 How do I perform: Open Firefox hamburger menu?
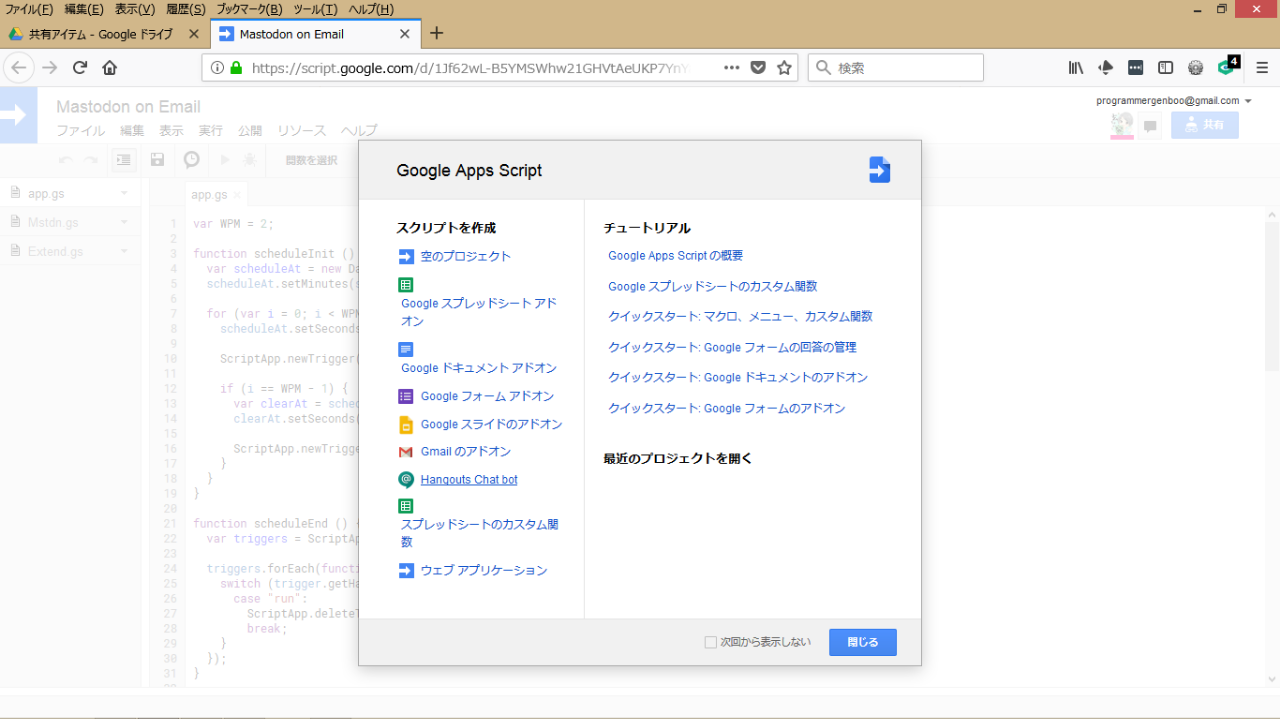click(x=1261, y=68)
